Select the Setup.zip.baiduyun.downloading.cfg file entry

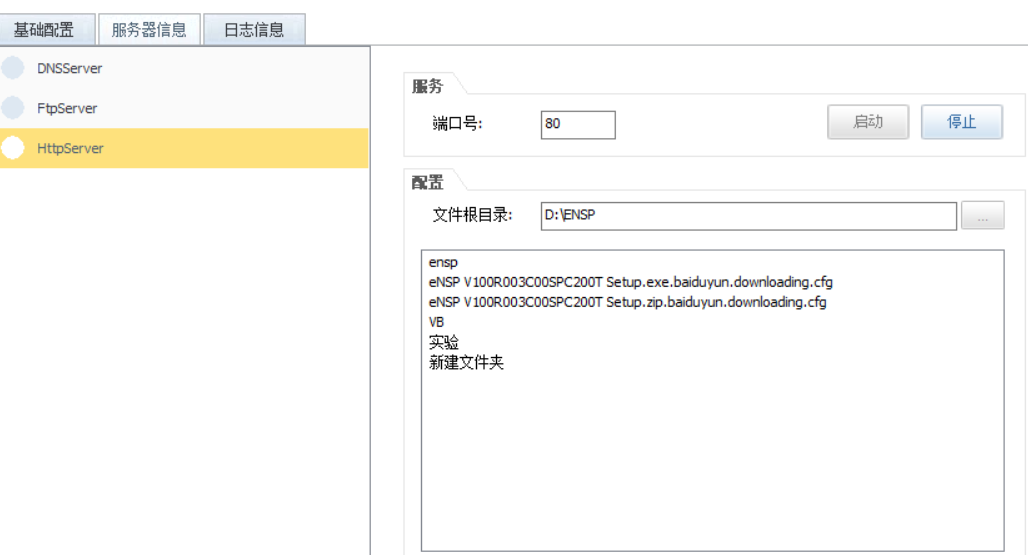click(x=627, y=302)
